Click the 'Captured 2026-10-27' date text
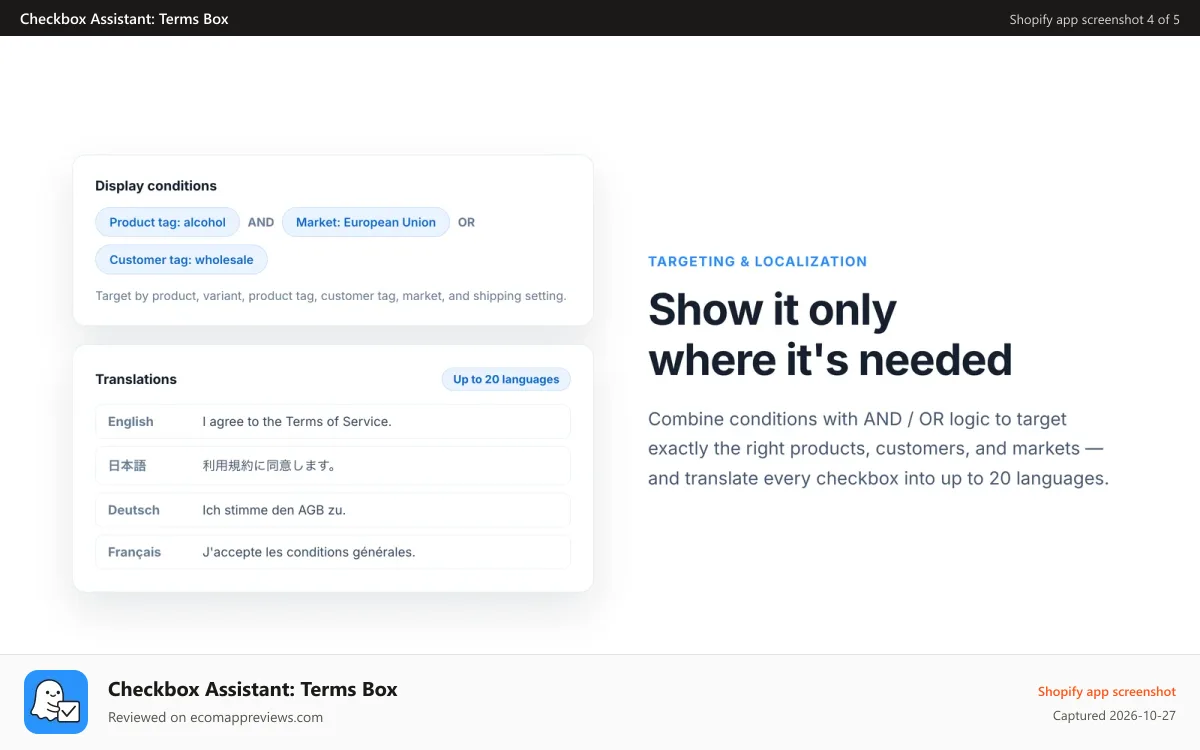This screenshot has width=1200, height=750. click(1114, 715)
